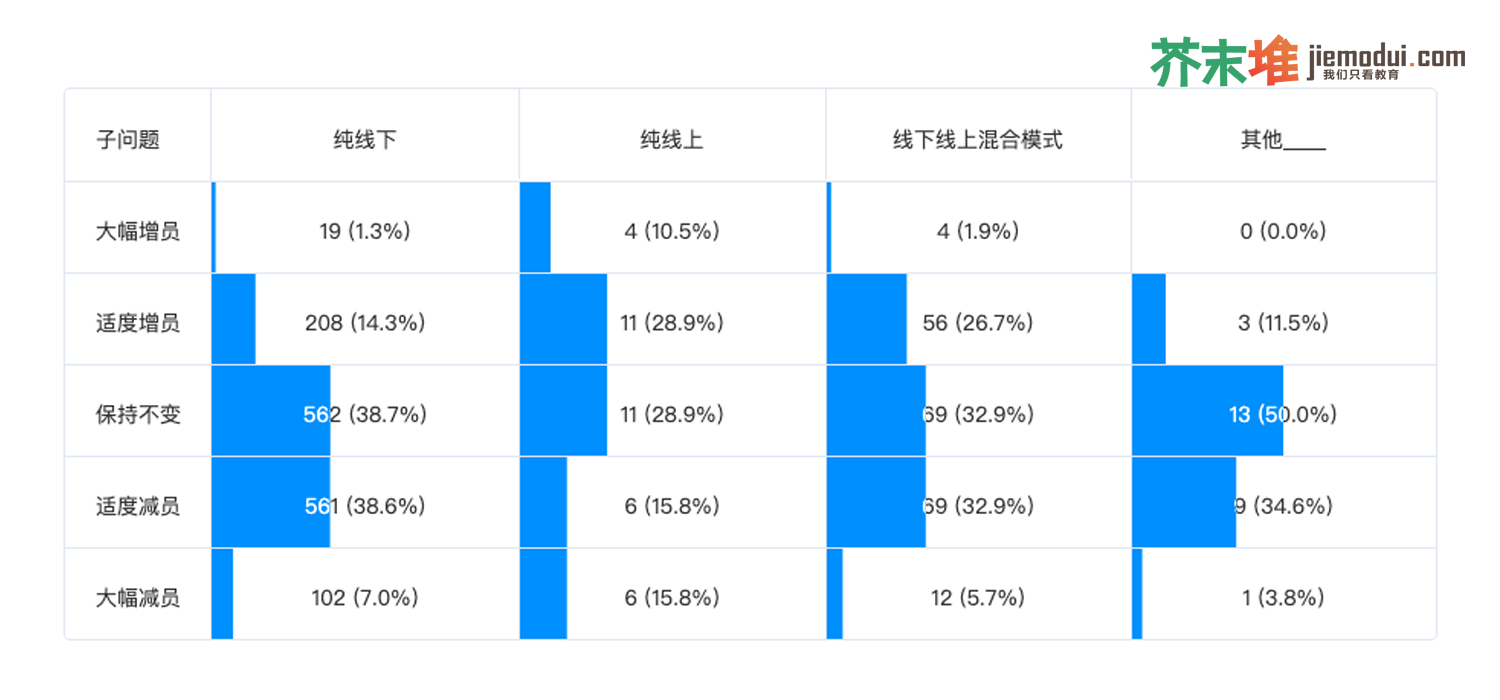
Task: Click the 纯线上 column header
Action: tap(672, 140)
